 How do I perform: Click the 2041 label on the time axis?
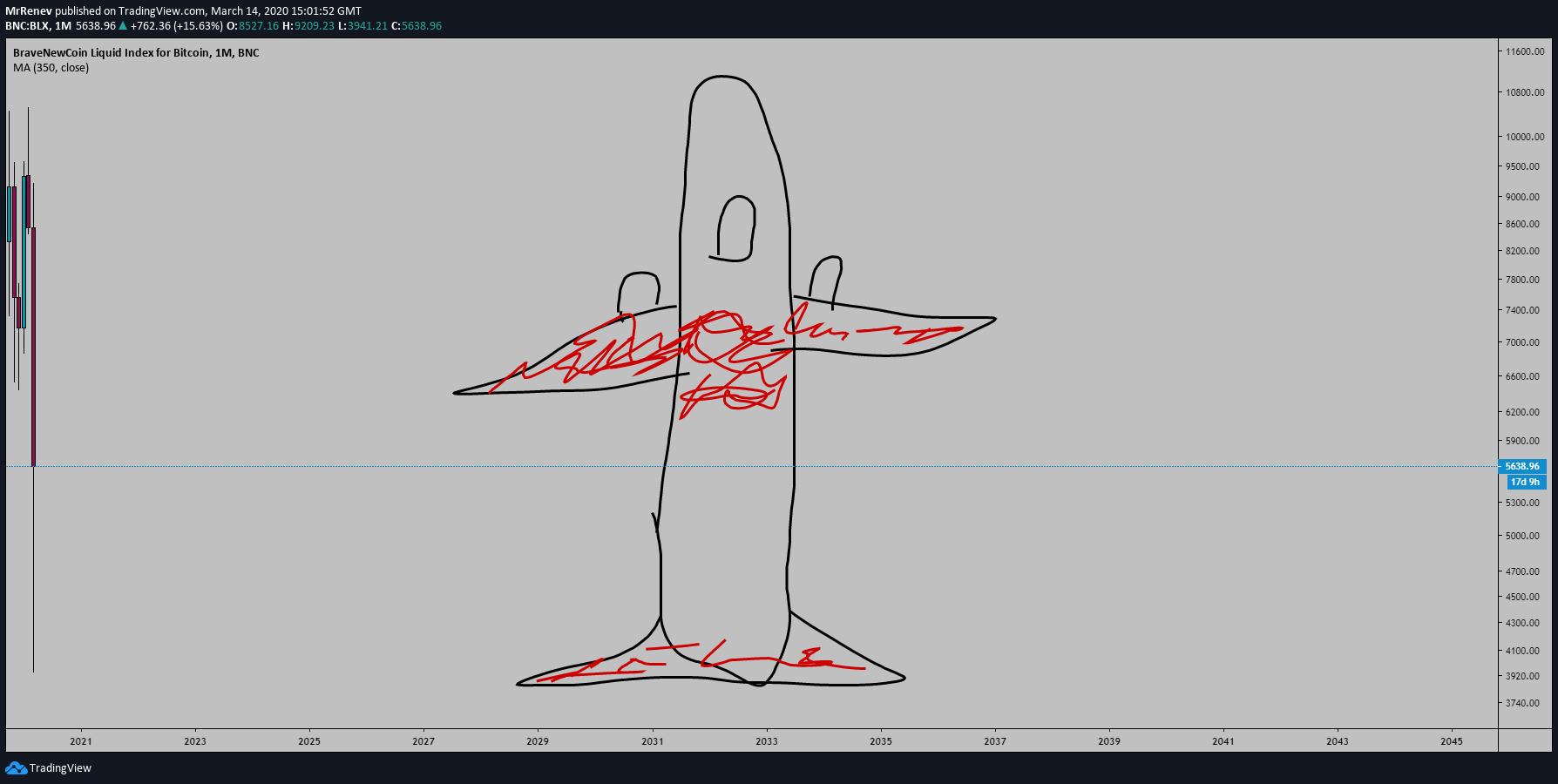(x=1223, y=741)
